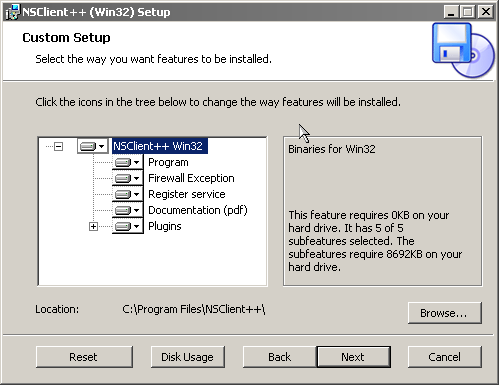Click the installer icon in the title bar
The image size is (499, 385).
12,12
